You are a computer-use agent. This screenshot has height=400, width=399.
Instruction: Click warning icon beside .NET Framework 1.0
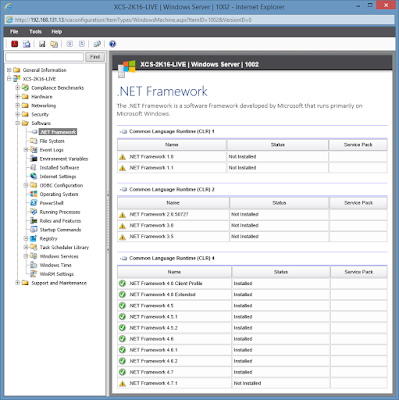(x=123, y=157)
